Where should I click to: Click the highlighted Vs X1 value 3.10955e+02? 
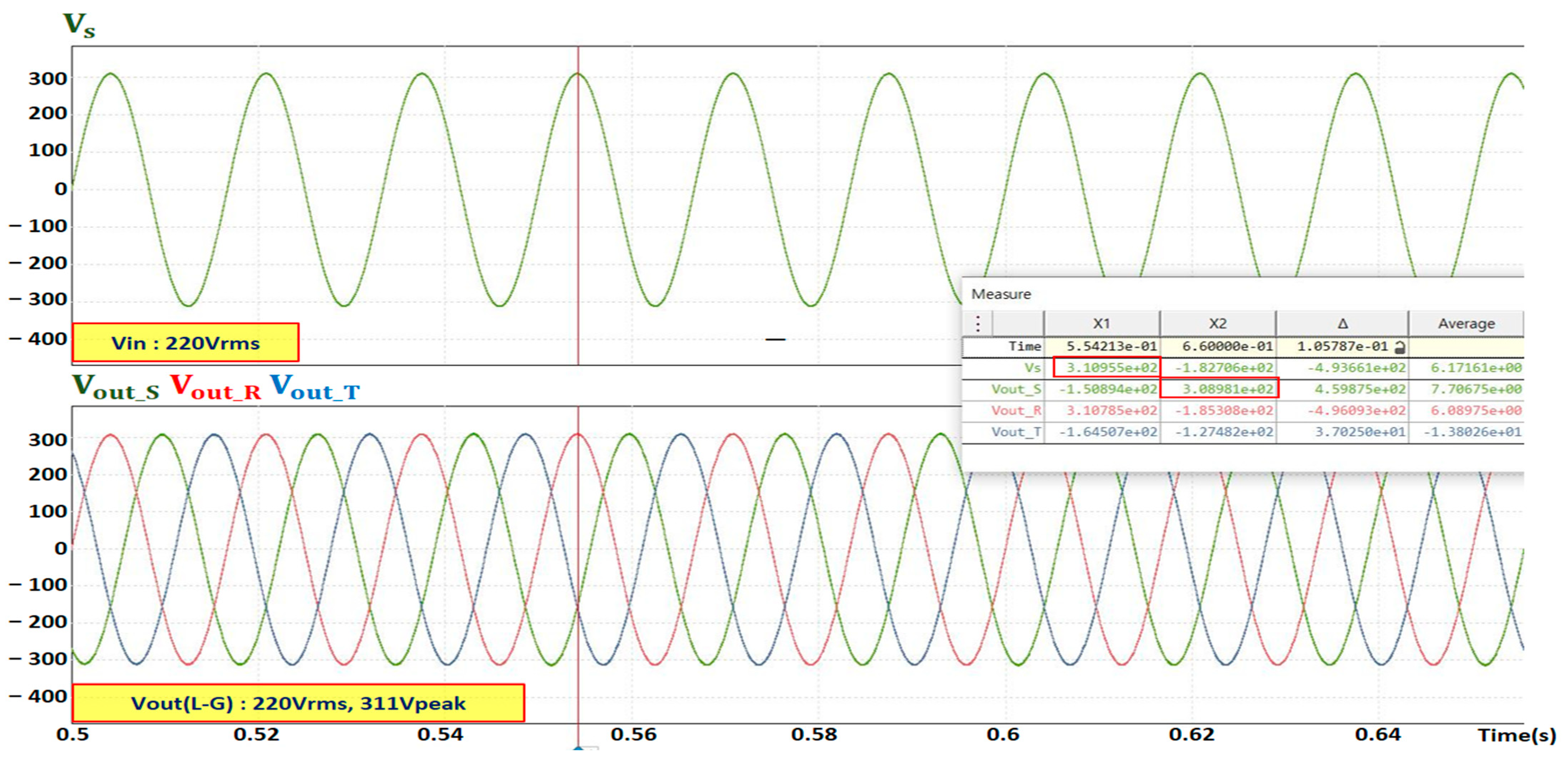(1111, 367)
